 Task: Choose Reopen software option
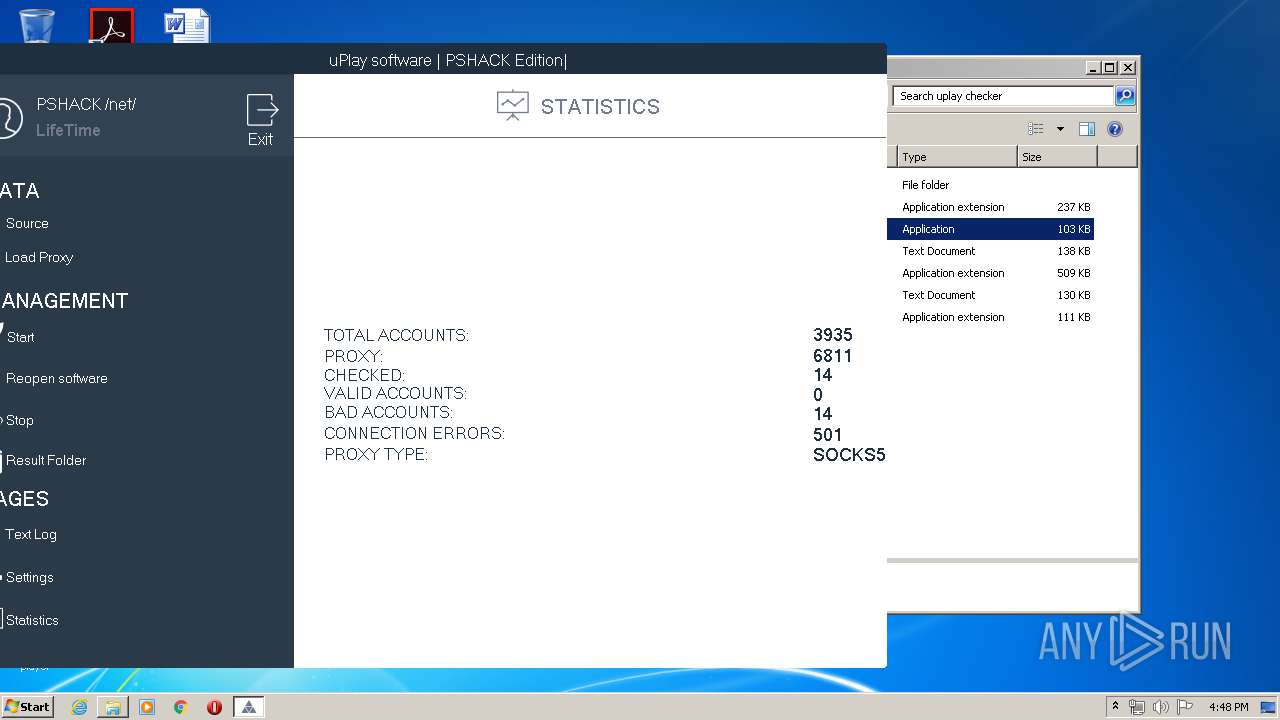(57, 378)
